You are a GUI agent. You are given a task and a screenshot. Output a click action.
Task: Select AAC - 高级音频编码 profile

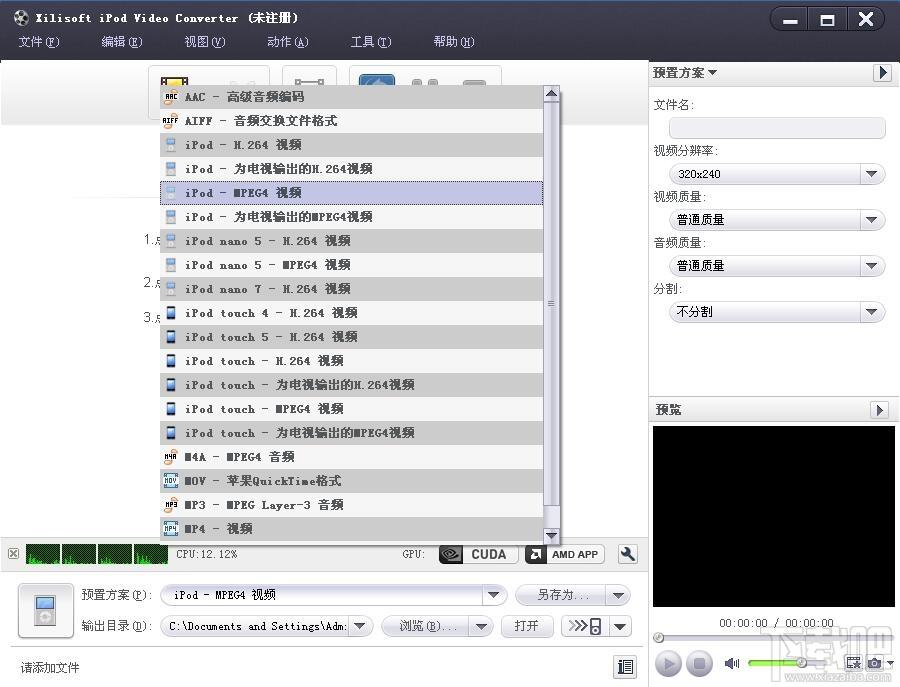pos(351,96)
